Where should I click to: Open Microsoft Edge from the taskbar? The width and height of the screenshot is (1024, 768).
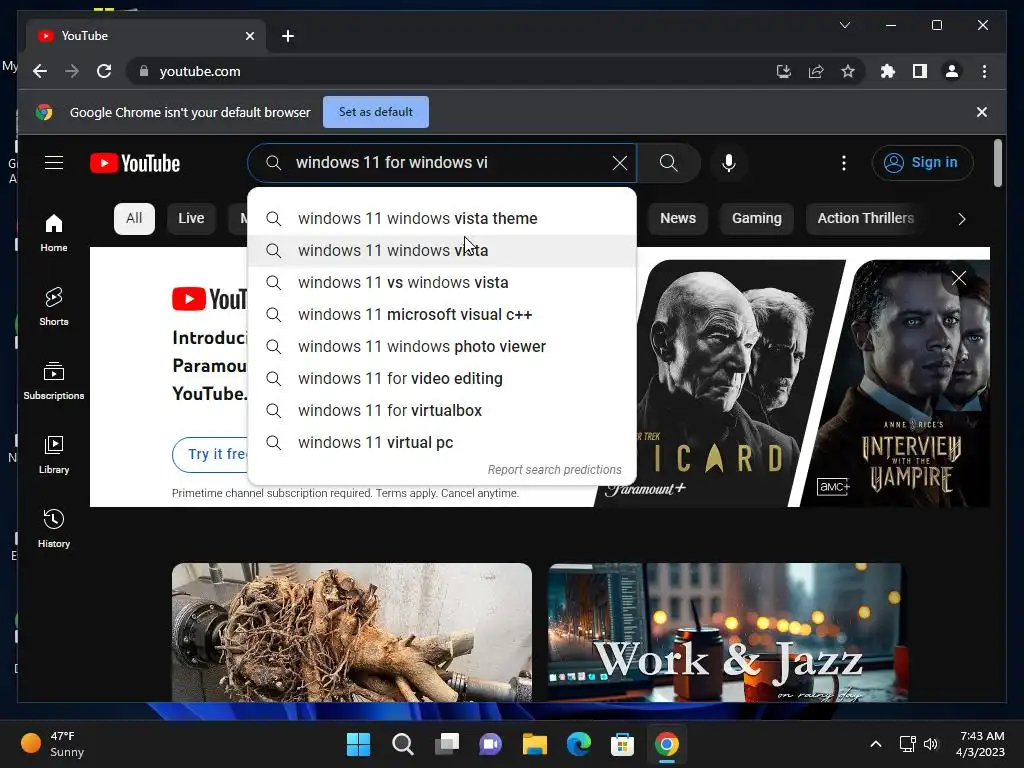pyautogui.click(x=579, y=744)
